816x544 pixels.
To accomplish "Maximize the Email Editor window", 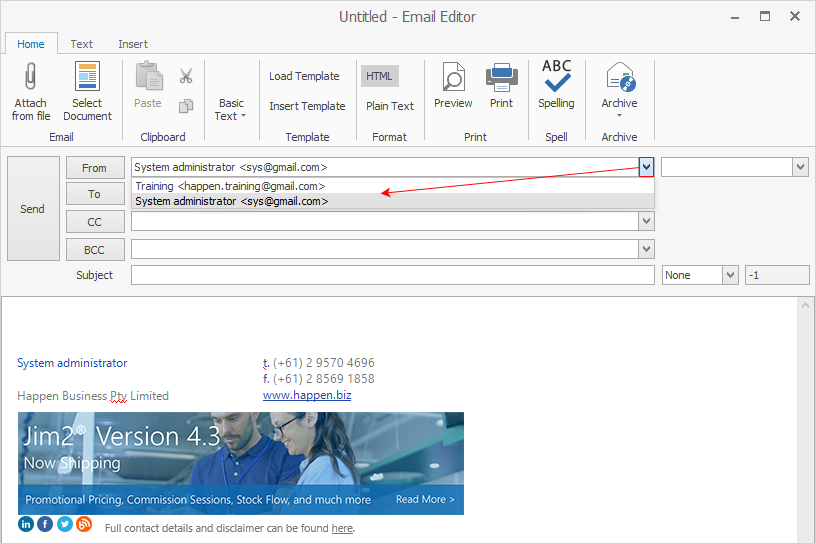I will point(765,17).
